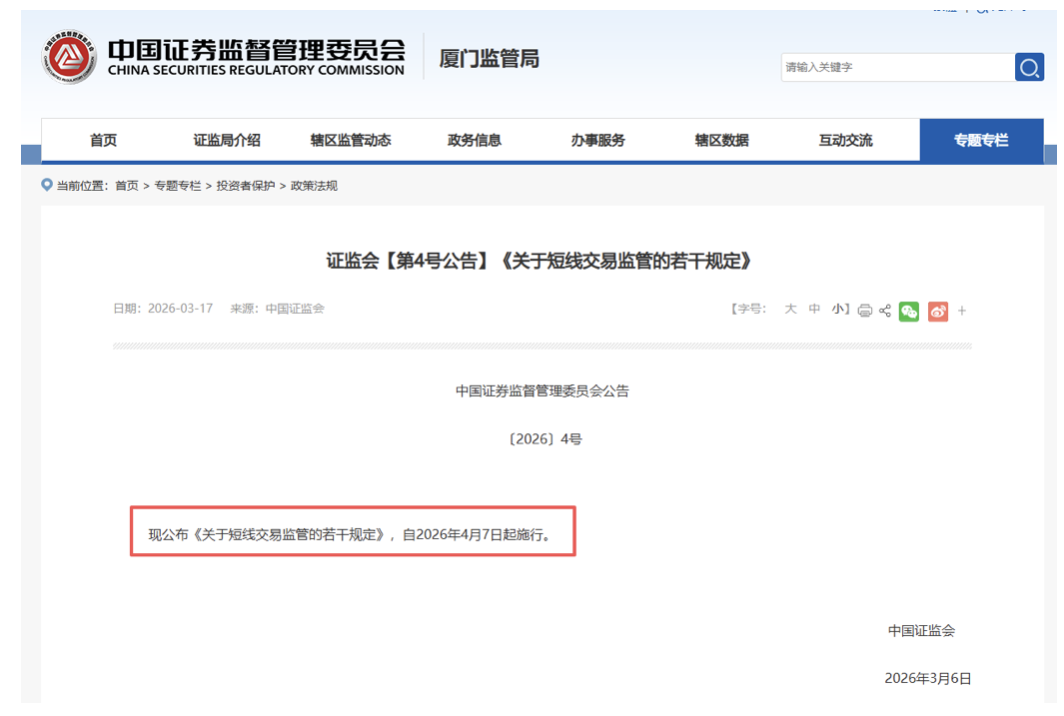Share the article to WeChat
1064x716 pixels.
tap(909, 310)
